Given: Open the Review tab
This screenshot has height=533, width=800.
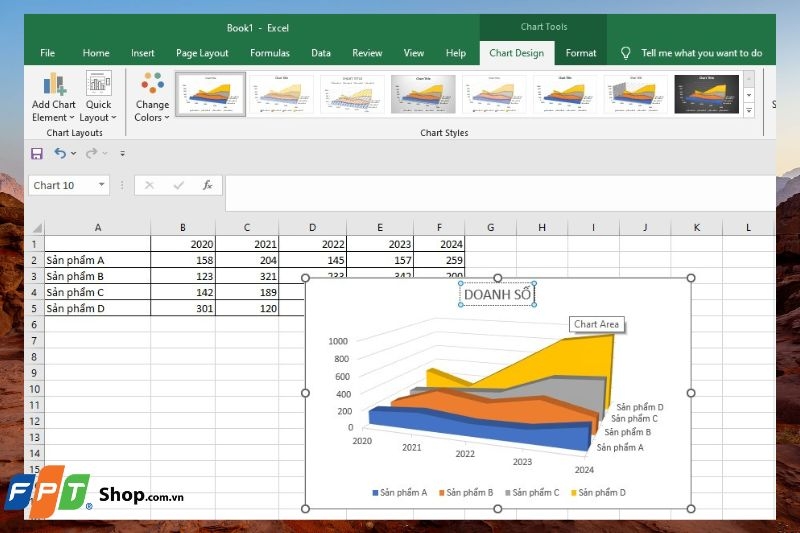Looking at the screenshot, I should 367,53.
